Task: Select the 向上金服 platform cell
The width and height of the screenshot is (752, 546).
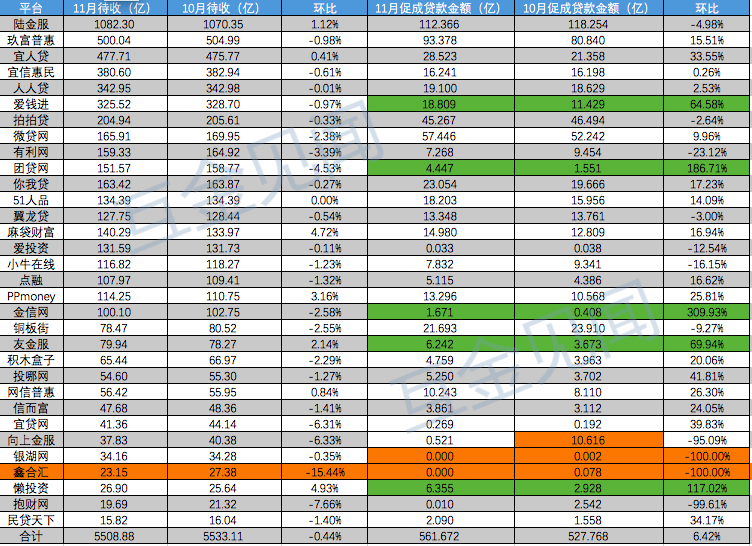Action: click(x=31, y=440)
